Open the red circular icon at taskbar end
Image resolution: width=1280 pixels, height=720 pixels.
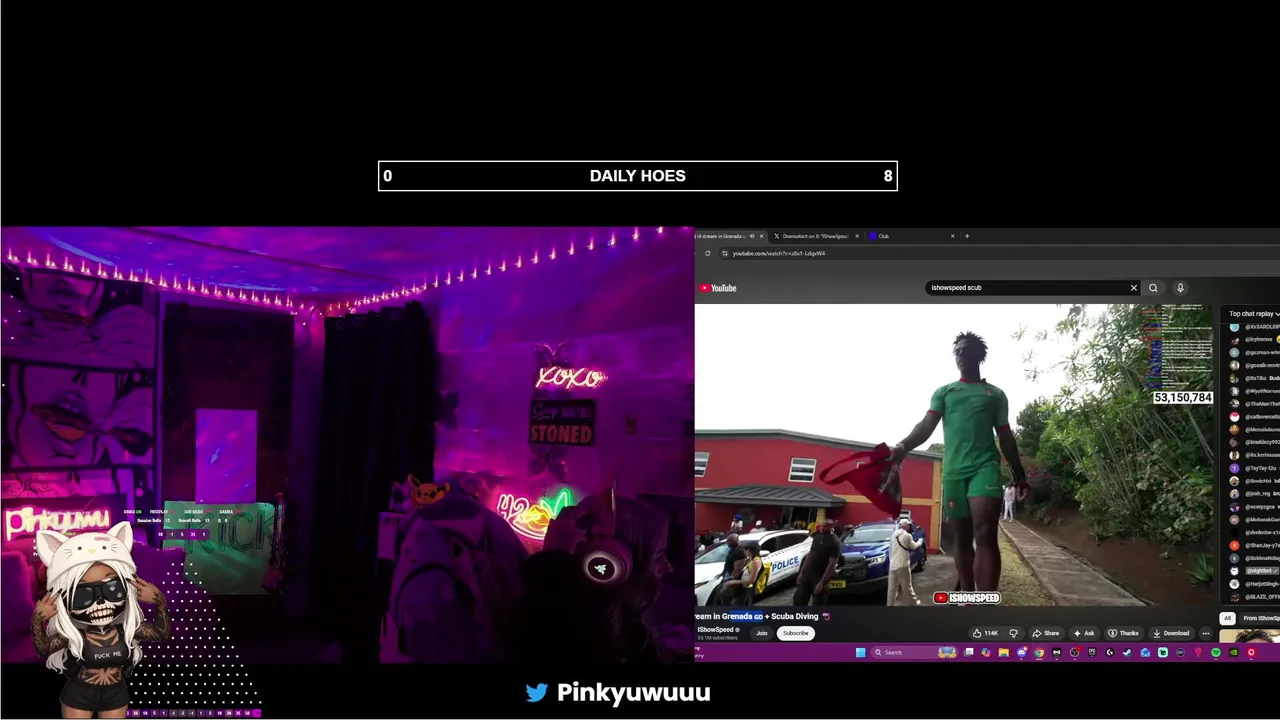1251,652
